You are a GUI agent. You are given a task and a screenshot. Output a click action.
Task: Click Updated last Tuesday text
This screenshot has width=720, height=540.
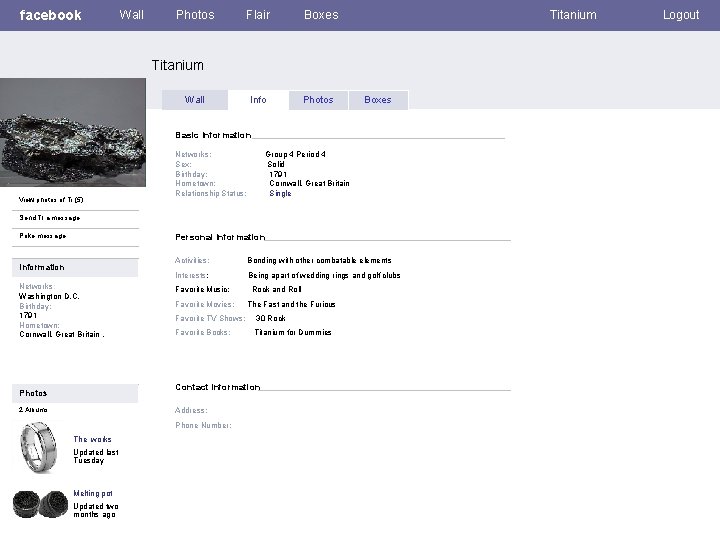[96, 456]
